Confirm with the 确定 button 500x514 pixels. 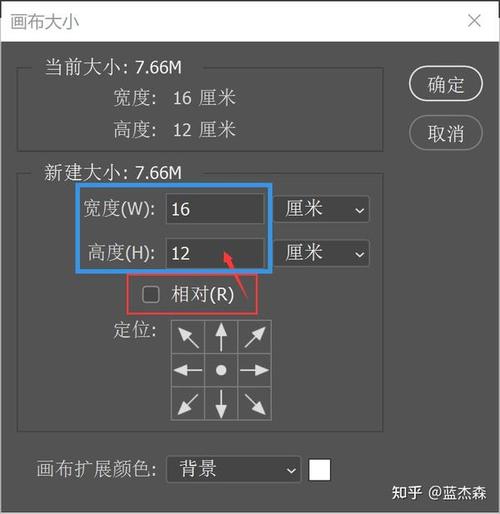[446, 84]
